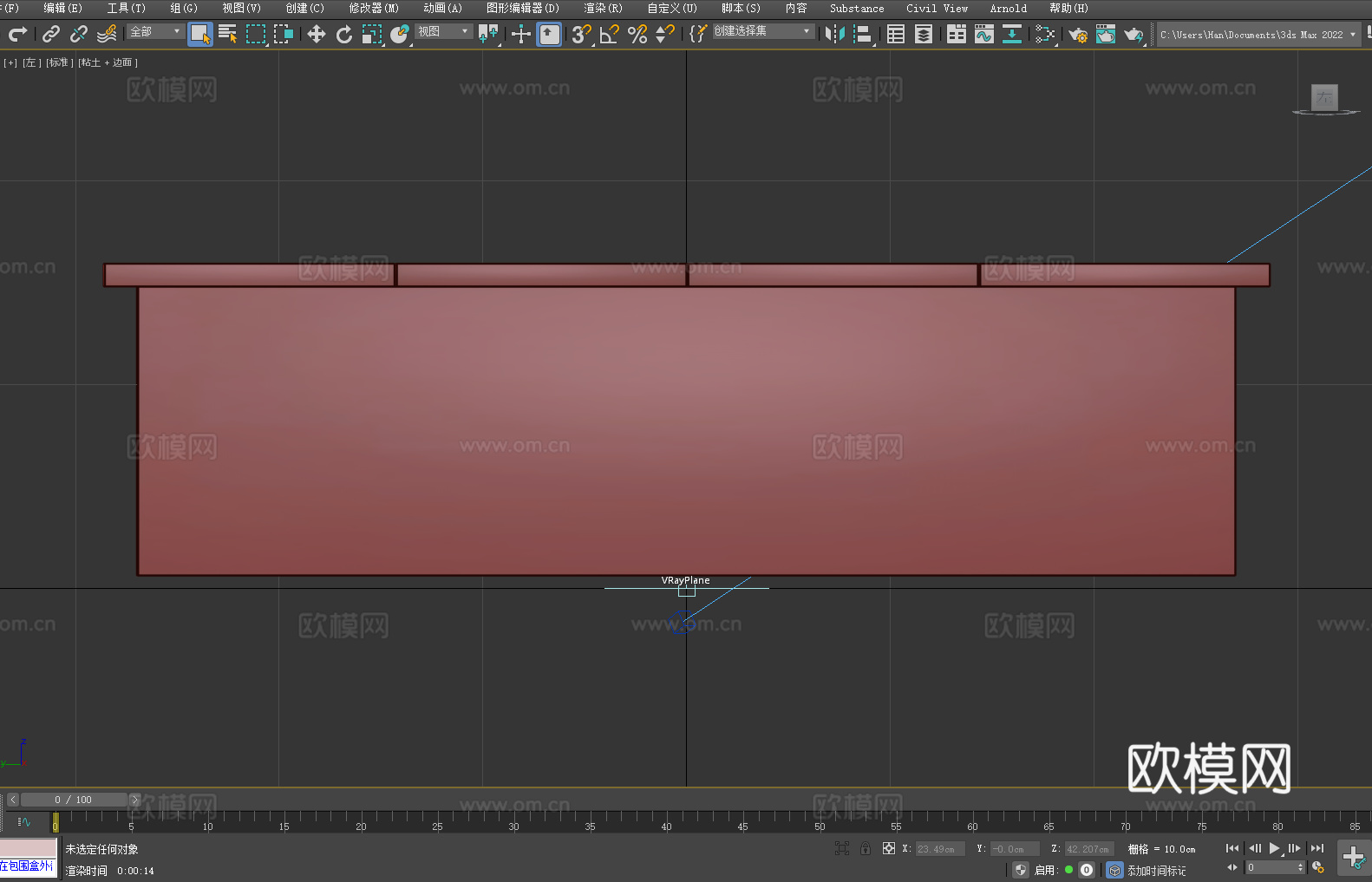Screen dimensions: 1372x882
Task: Click Use Pivot Point Center icon
Action: 488,34
